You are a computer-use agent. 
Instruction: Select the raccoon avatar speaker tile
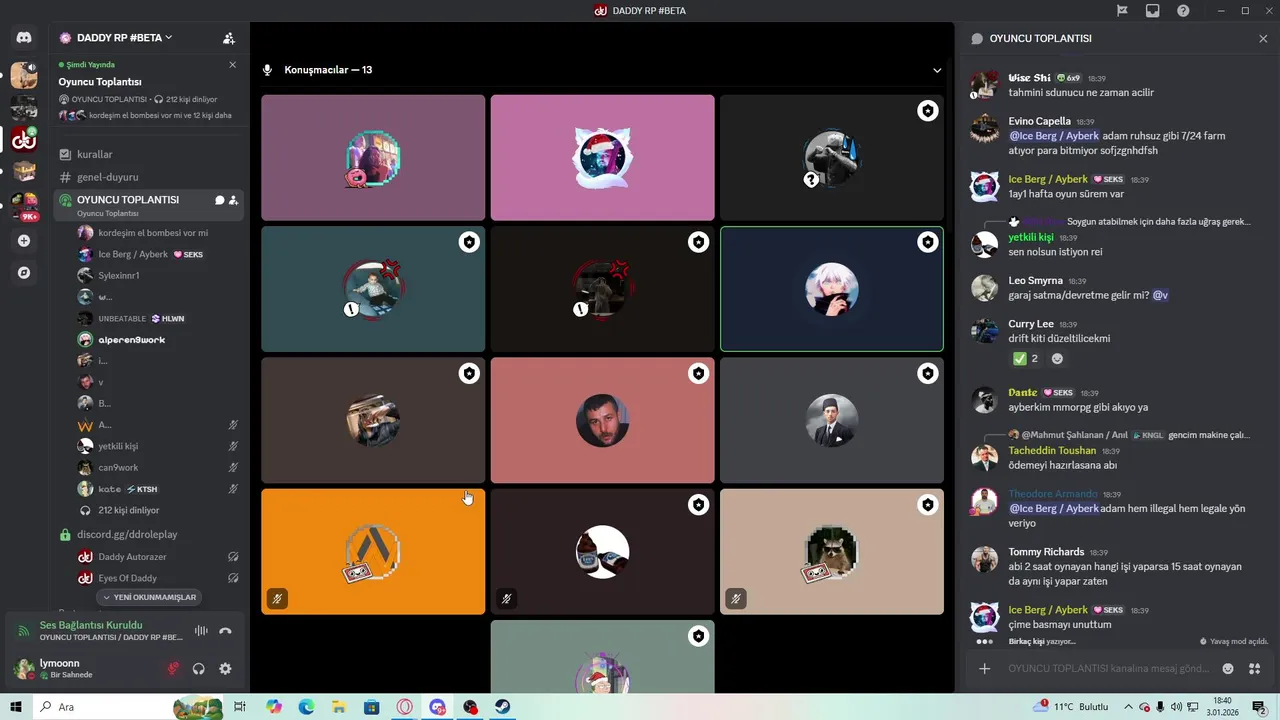(x=832, y=551)
